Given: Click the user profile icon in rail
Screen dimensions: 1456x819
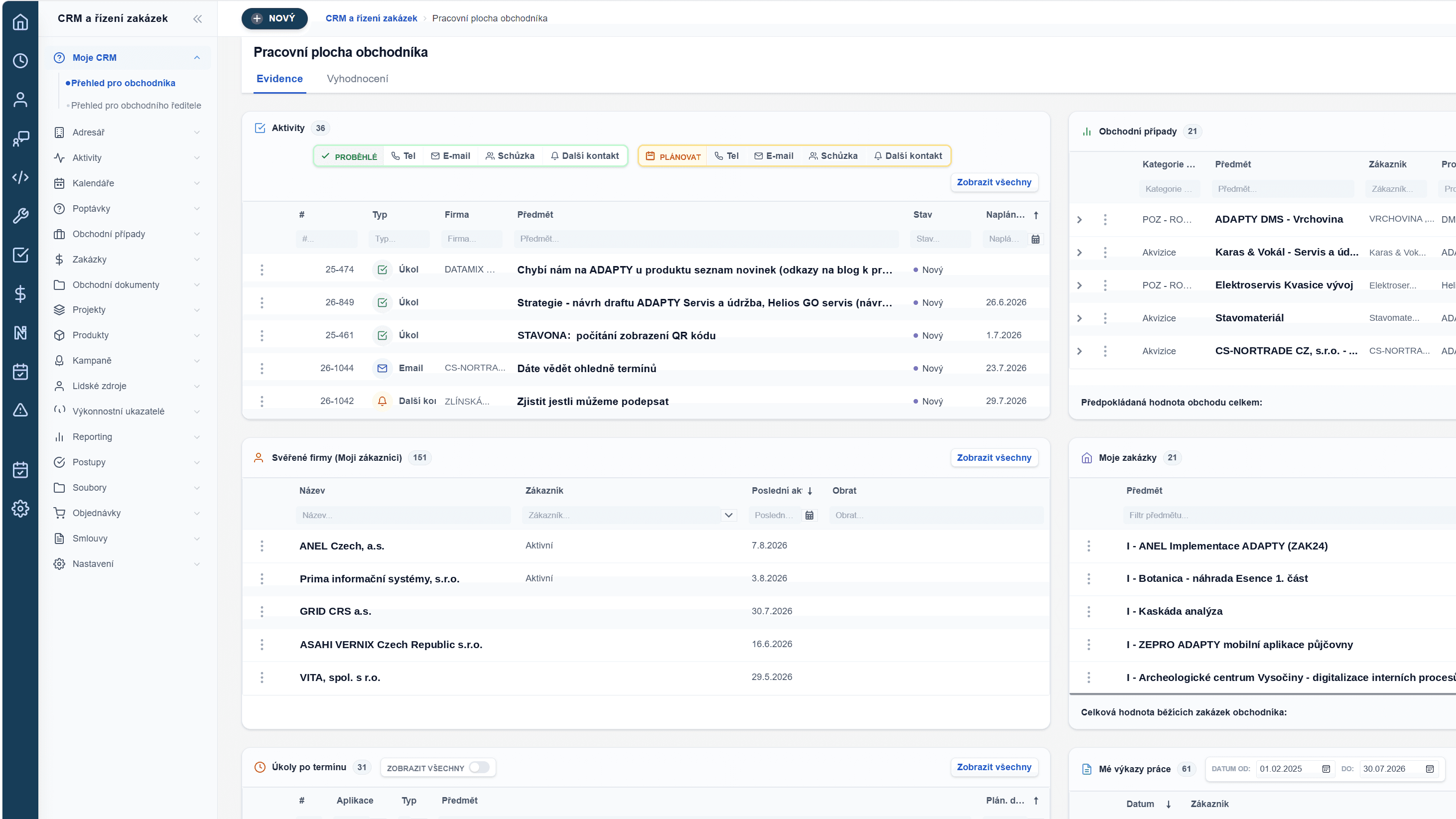Looking at the screenshot, I should (20, 100).
